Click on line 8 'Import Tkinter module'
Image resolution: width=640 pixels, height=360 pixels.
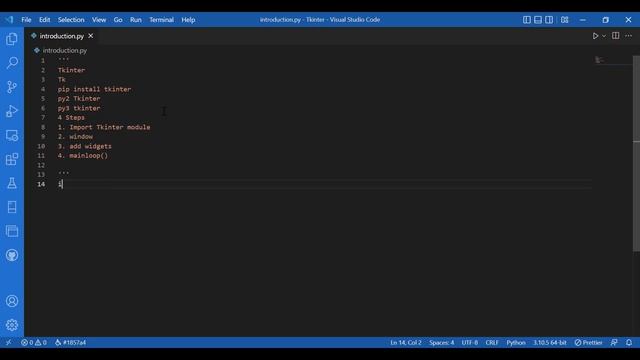(x=110, y=127)
